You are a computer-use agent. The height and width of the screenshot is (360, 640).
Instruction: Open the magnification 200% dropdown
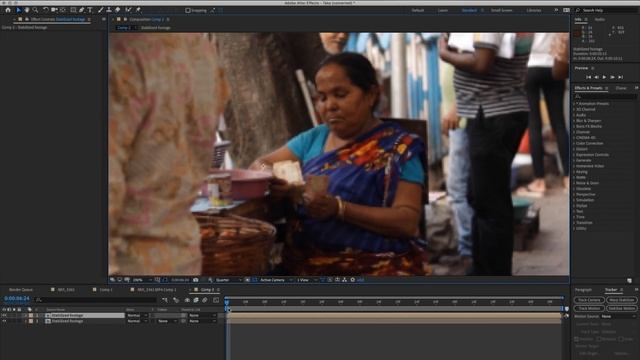click(x=141, y=280)
